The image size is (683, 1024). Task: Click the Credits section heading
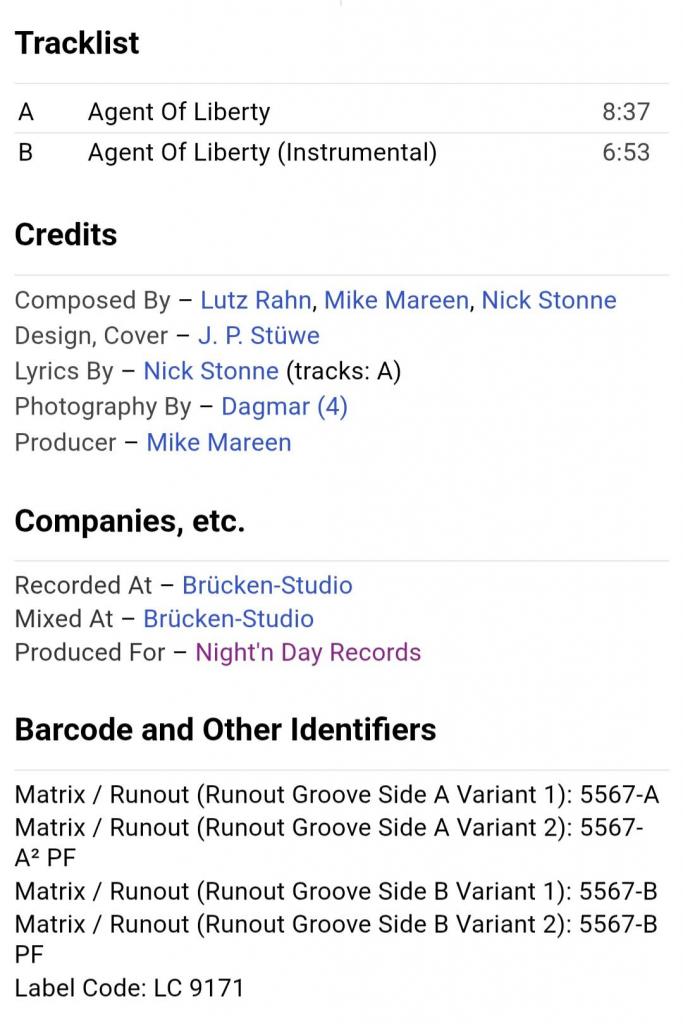[66, 235]
